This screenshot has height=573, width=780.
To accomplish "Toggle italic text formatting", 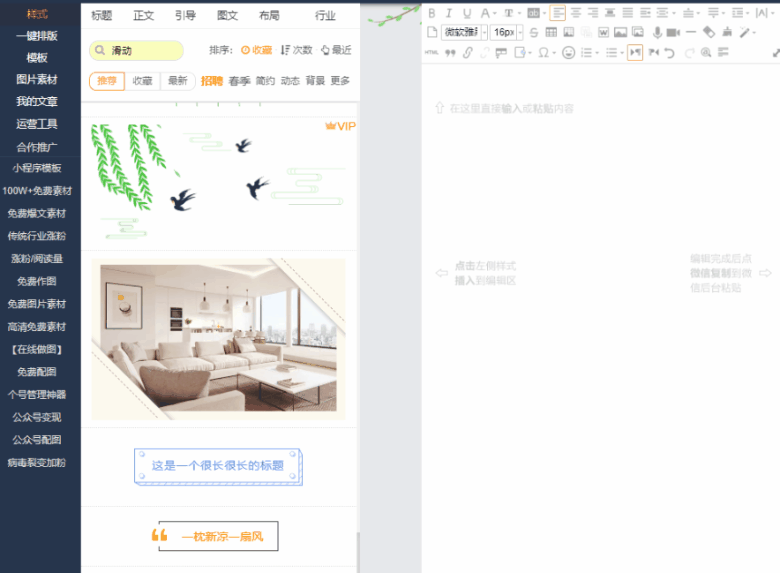I will 449,13.
